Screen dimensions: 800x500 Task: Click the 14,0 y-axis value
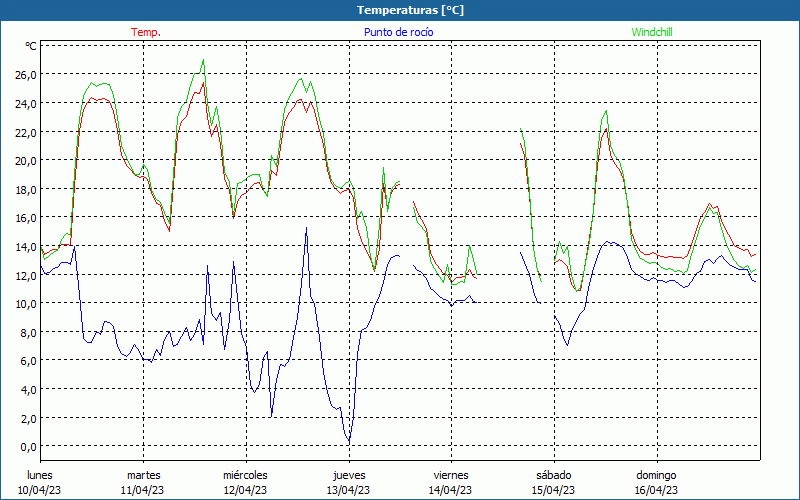(x=26, y=246)
